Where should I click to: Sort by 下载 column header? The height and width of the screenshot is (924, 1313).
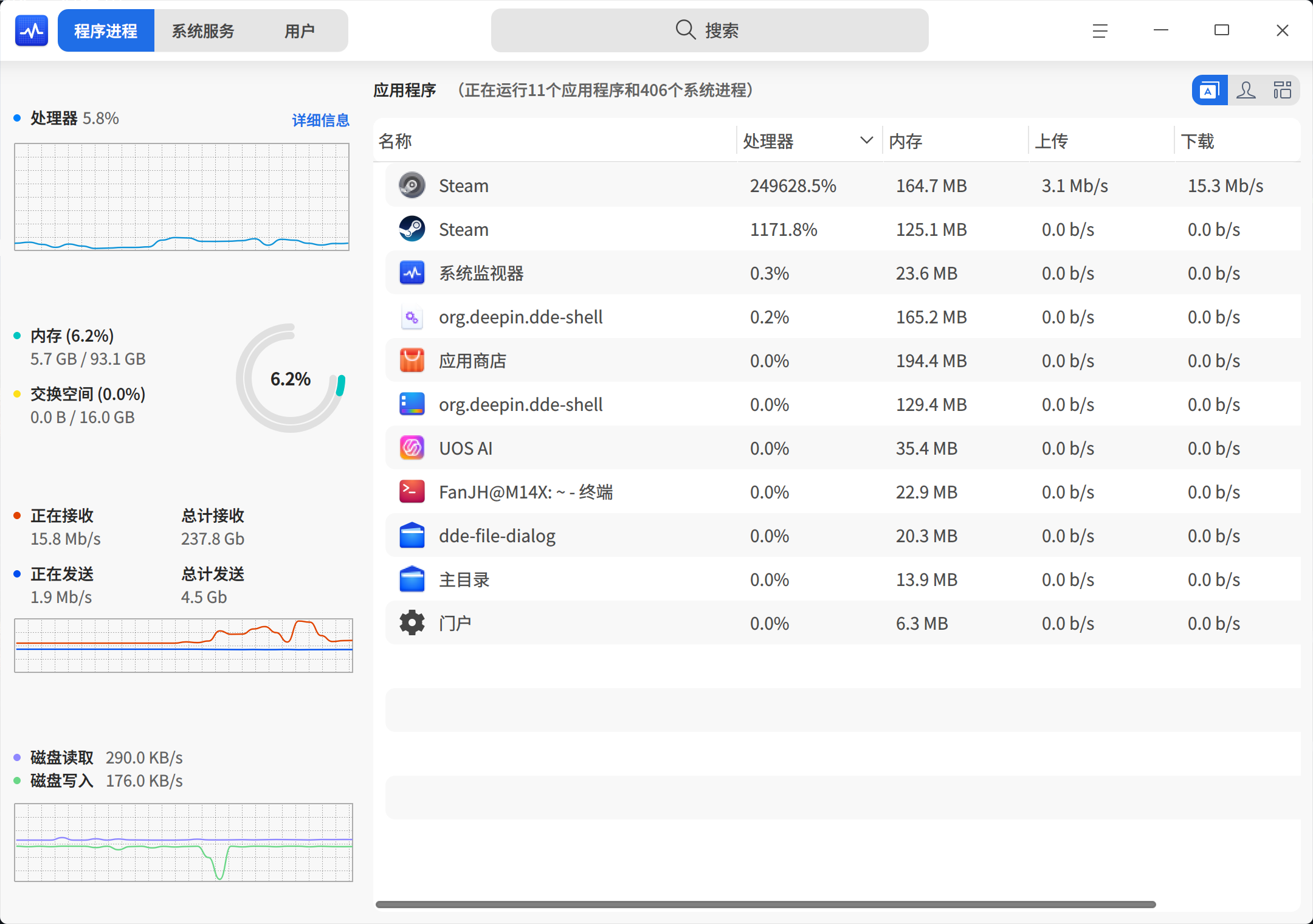pyautogui.click(x=1238, y=141)
